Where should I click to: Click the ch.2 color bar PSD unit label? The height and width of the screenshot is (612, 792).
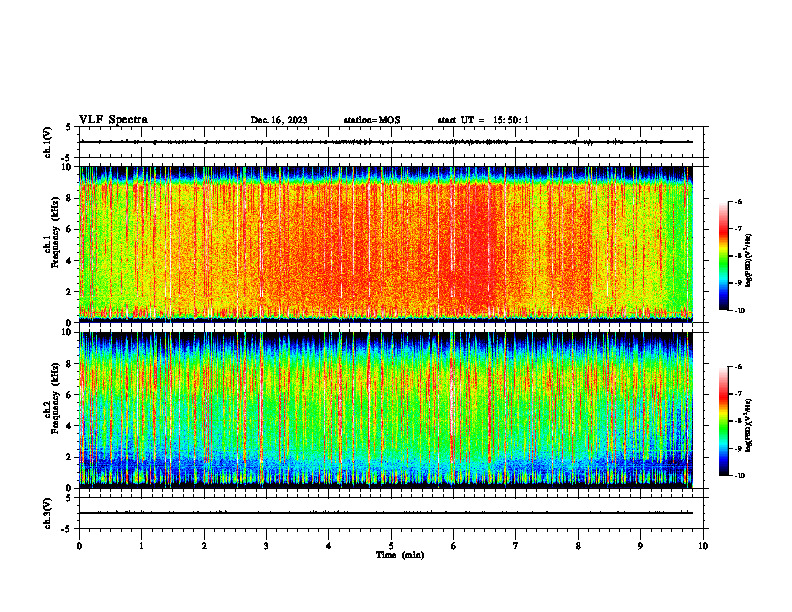point(749,425)
